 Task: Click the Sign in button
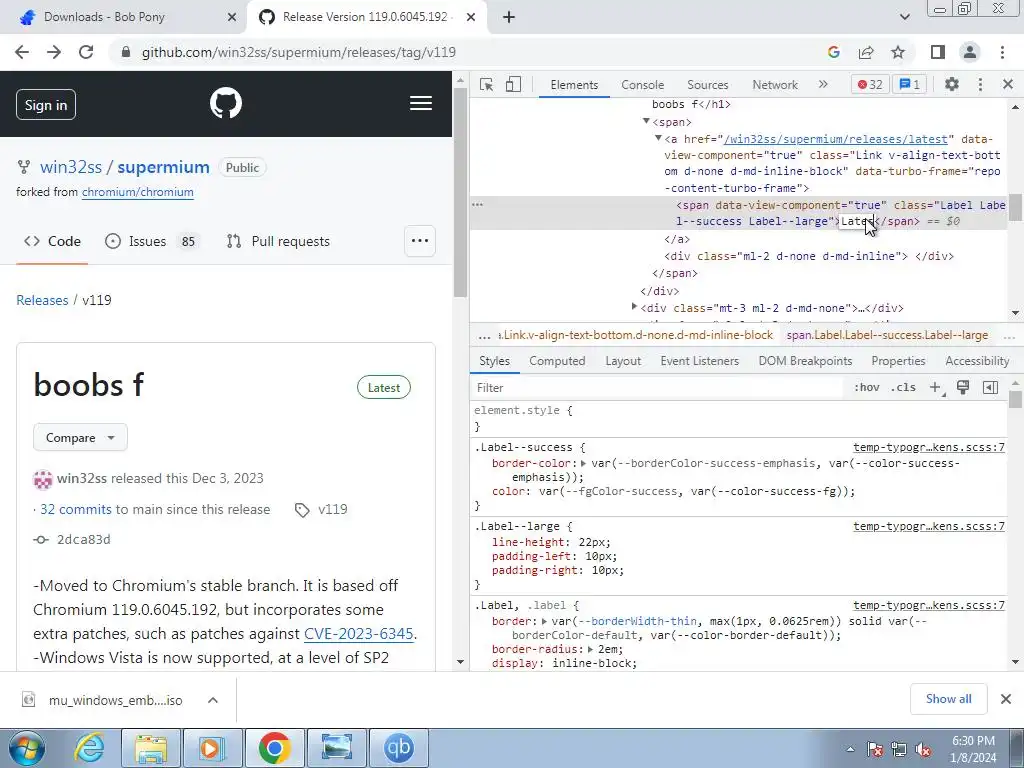46,104
